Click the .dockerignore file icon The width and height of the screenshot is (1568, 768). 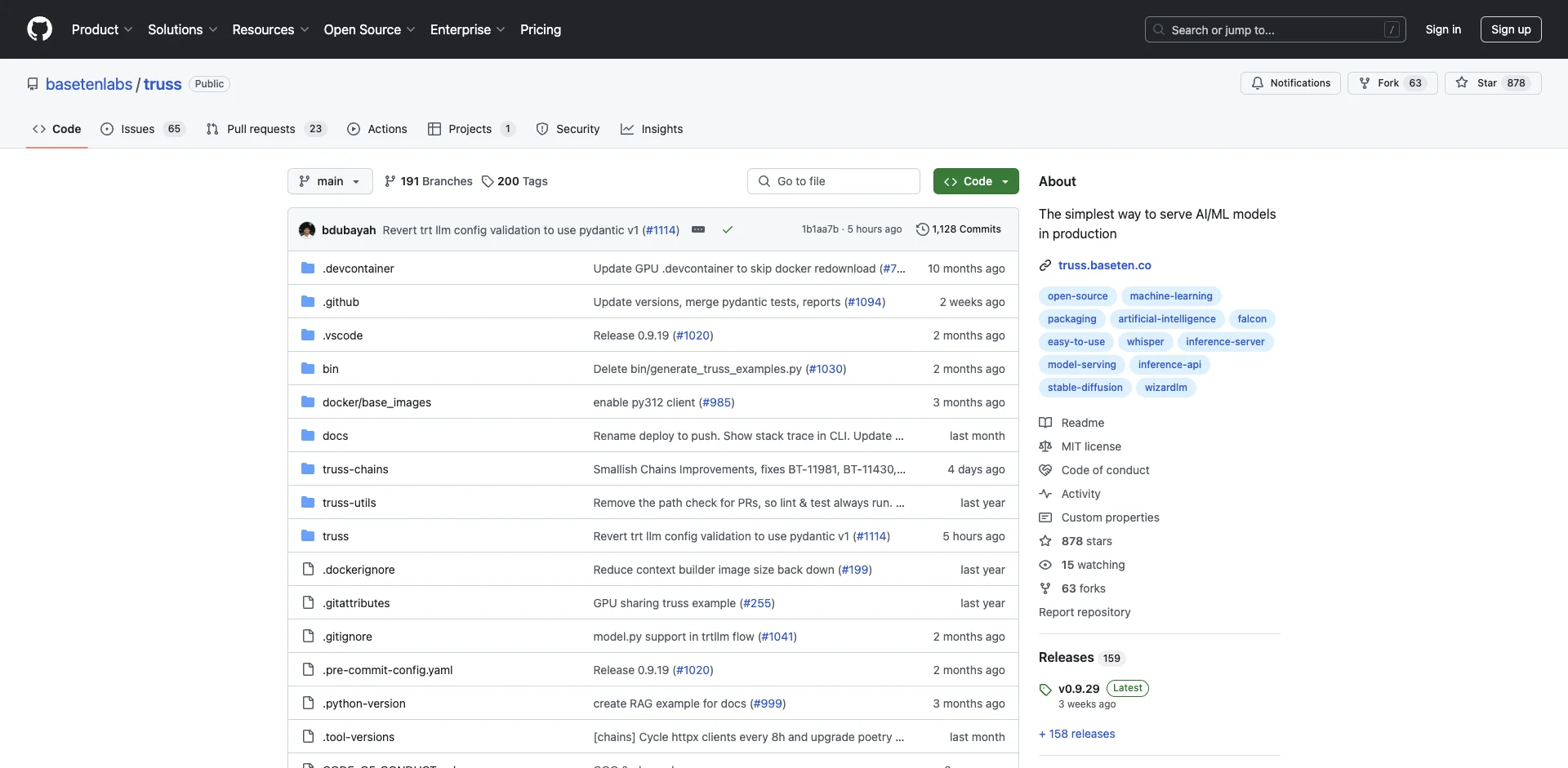pos(308,570)
